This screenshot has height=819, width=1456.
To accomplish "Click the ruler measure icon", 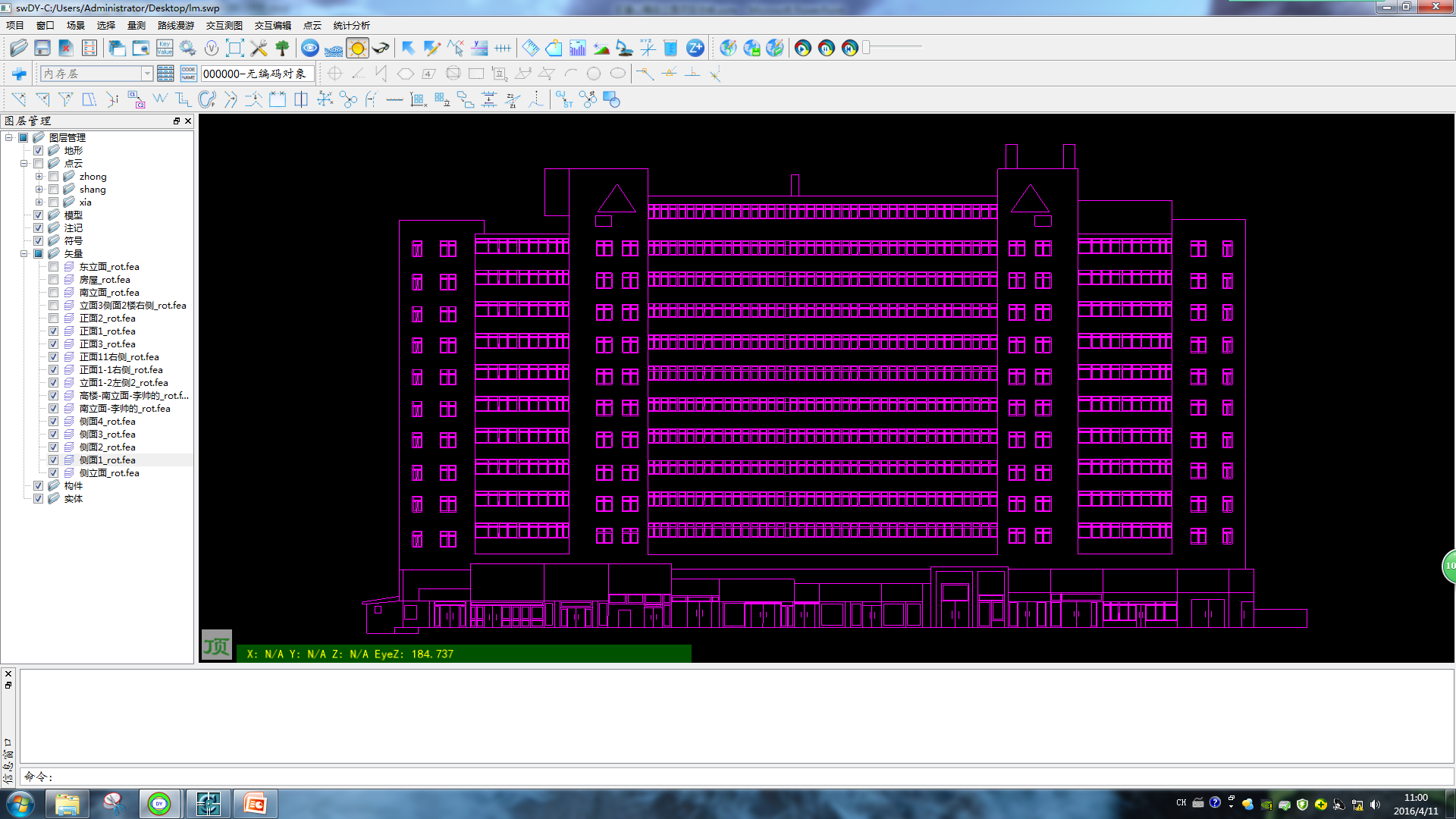I will pos(531,48).
